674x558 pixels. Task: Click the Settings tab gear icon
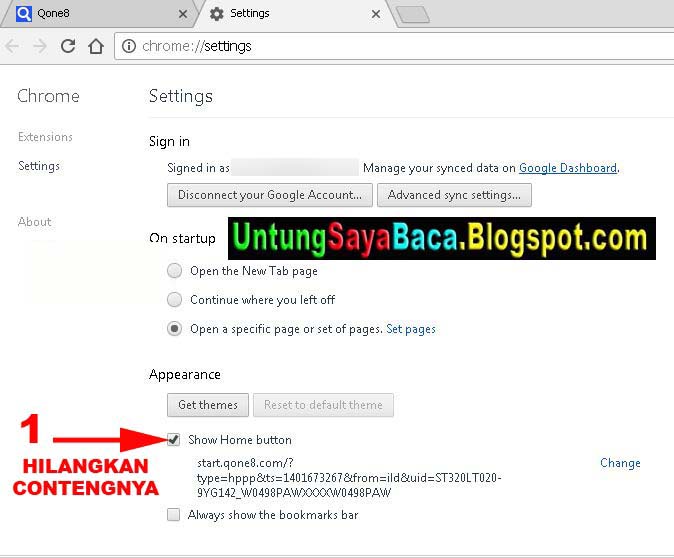click(217, 14)
